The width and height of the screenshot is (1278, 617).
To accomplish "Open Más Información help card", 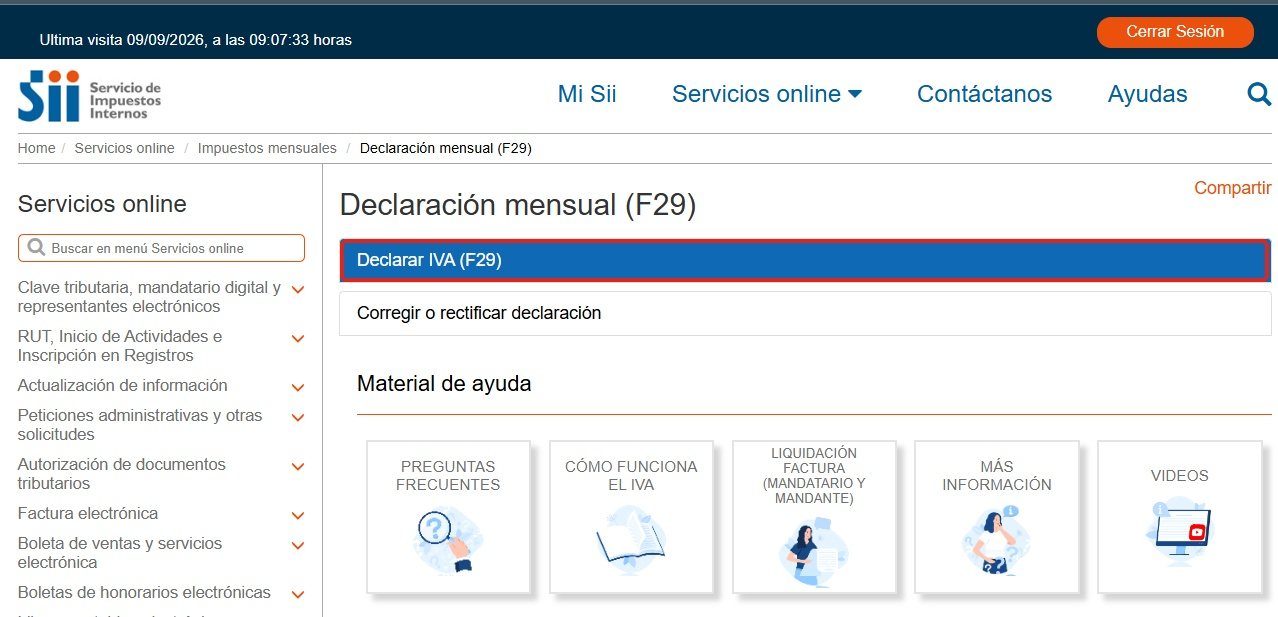I will pyautogui.click(x=997, y=517).
